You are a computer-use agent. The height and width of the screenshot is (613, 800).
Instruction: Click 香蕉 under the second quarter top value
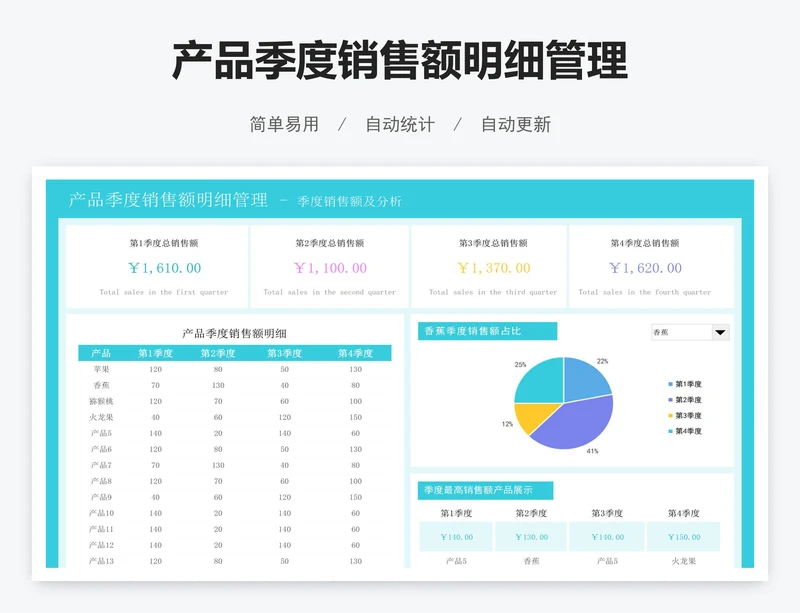coord(532,561)
